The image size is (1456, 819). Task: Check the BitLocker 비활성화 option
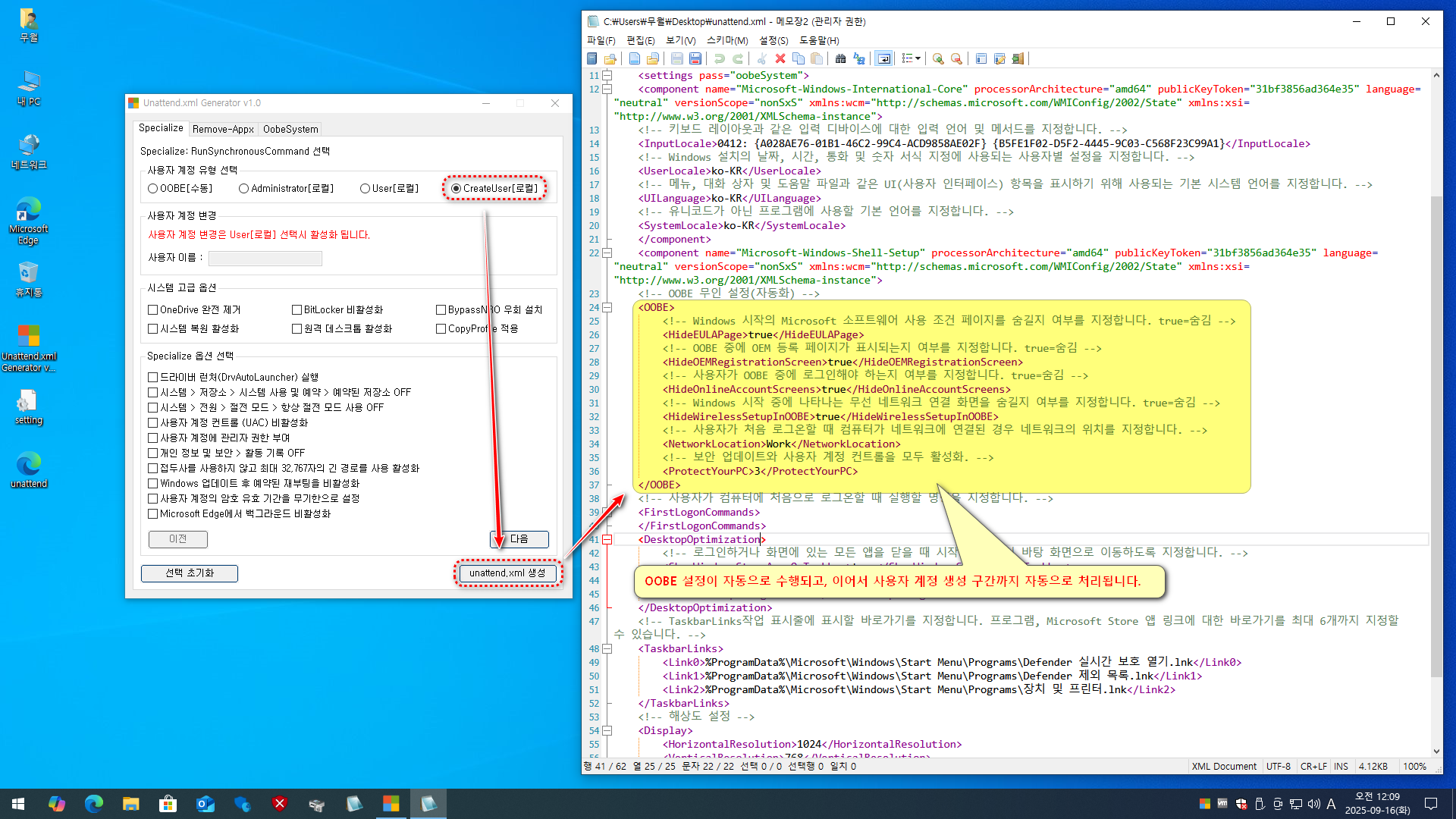(x=297, y=309)
